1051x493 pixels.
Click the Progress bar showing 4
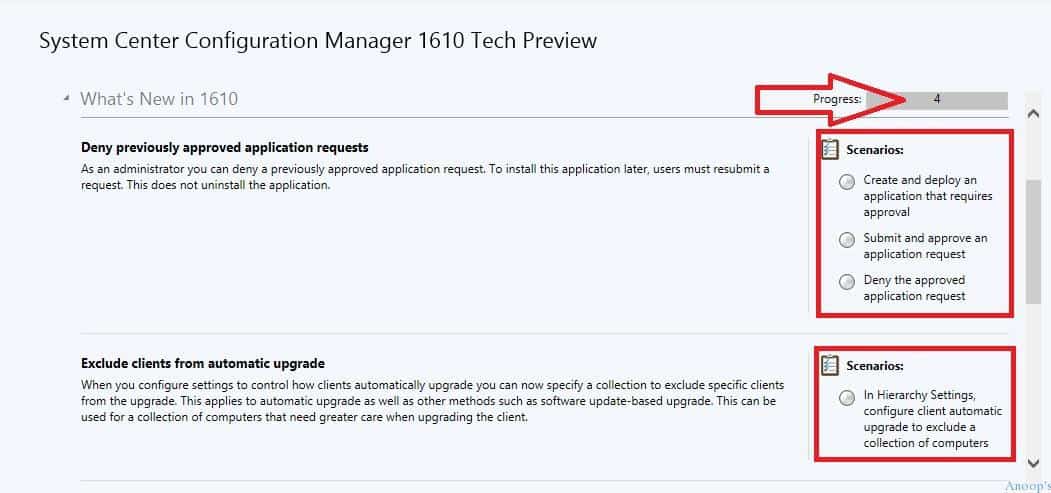[936, 100]
